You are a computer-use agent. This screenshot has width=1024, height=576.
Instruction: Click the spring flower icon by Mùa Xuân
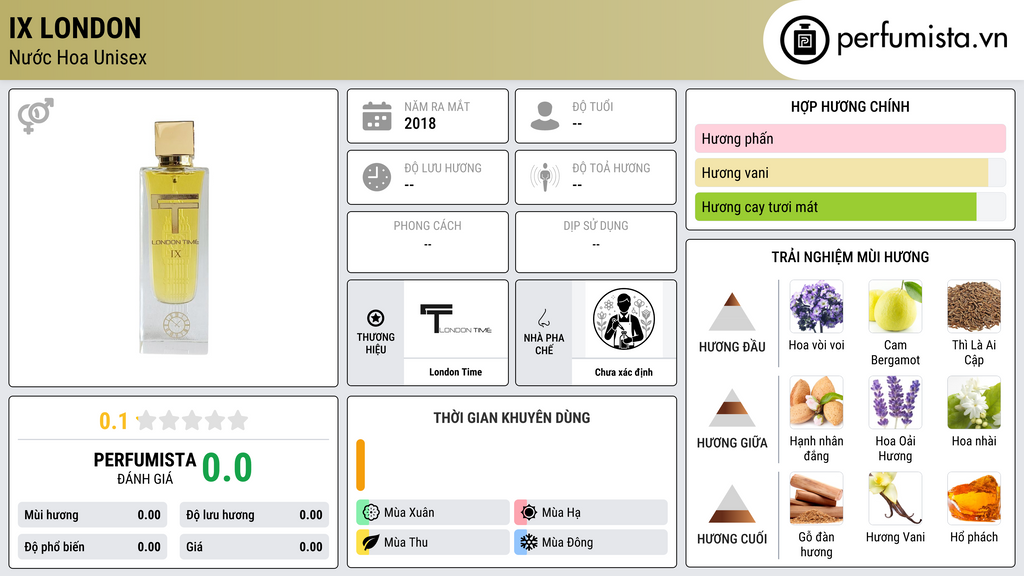[370, 513]
